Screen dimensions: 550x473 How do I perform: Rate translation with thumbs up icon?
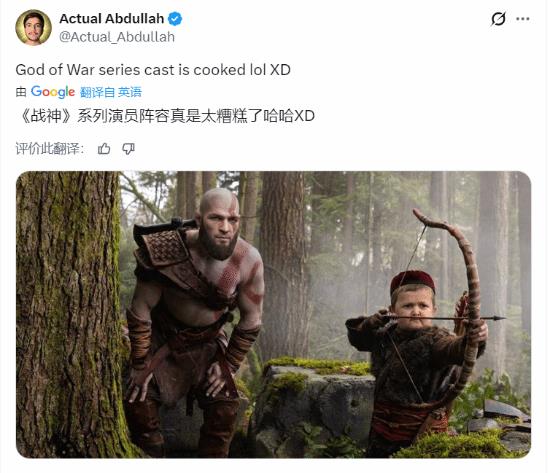[x=104, y=149]
